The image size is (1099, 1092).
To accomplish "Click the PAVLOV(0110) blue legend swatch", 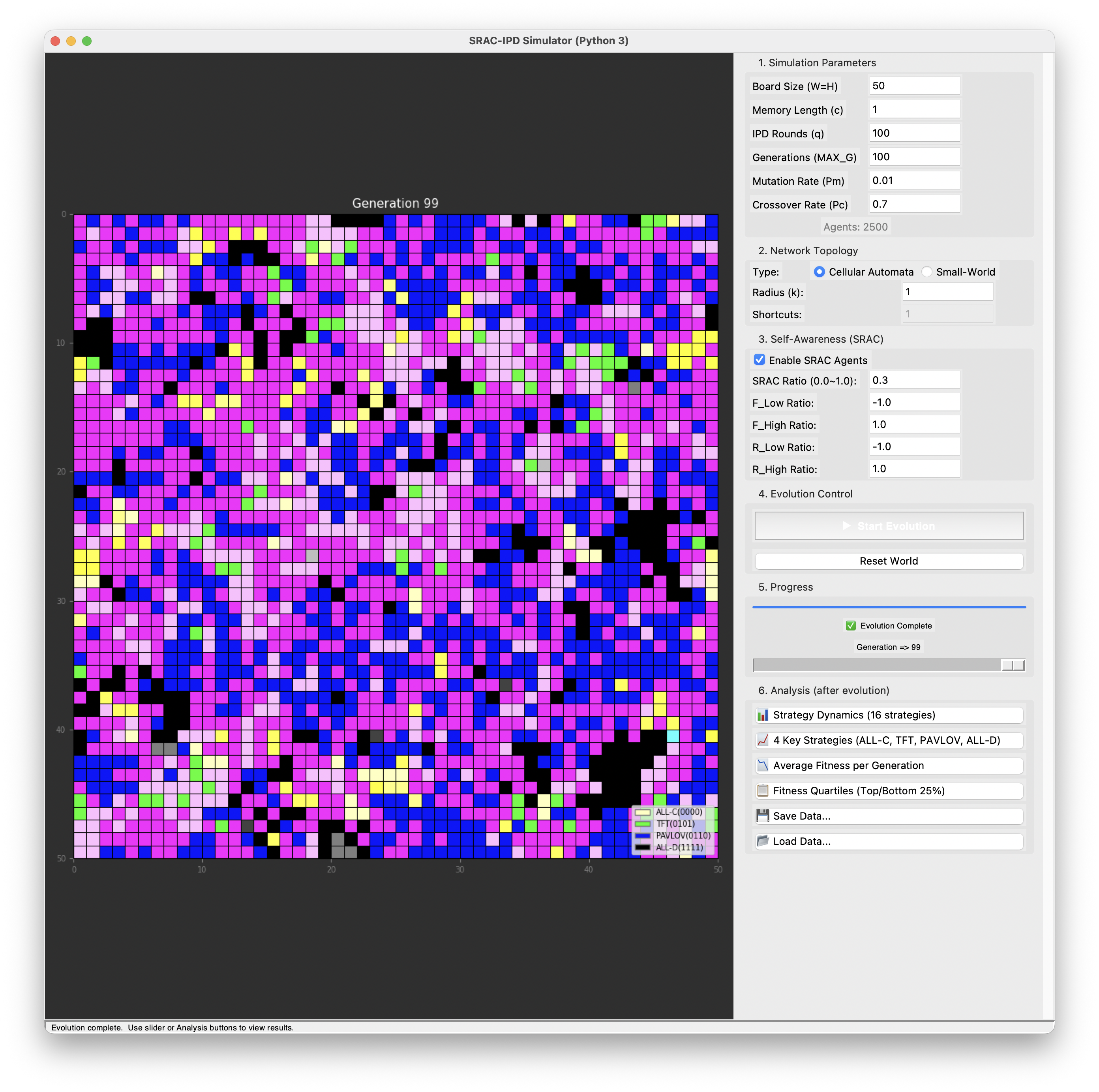I will coord(643,835).
